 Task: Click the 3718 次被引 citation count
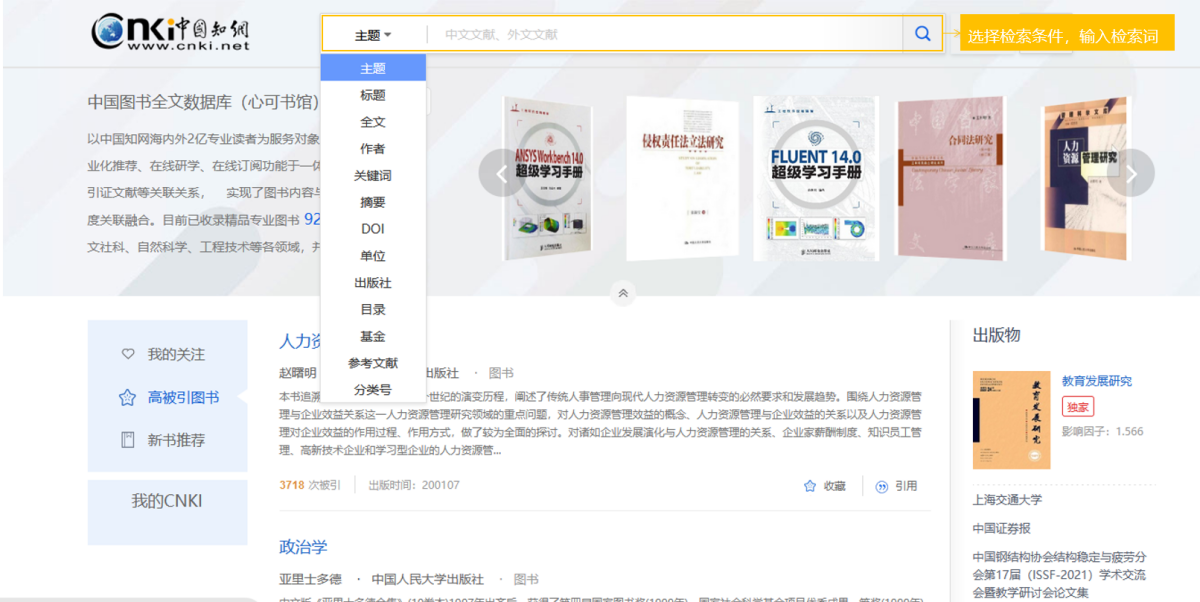(x=310, y=486)
